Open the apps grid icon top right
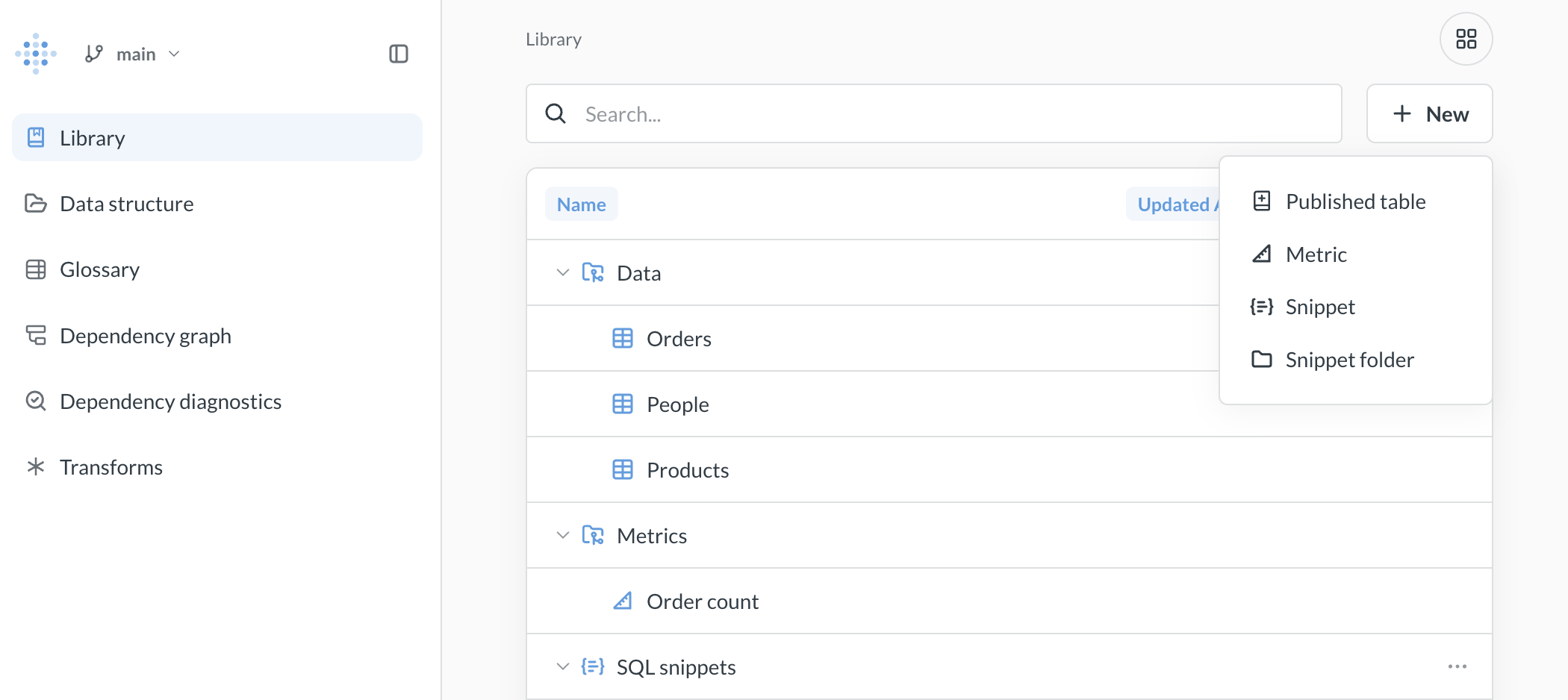This screenshot has width=1568, height=700. pyautogui.click(x=1466, y=39)
